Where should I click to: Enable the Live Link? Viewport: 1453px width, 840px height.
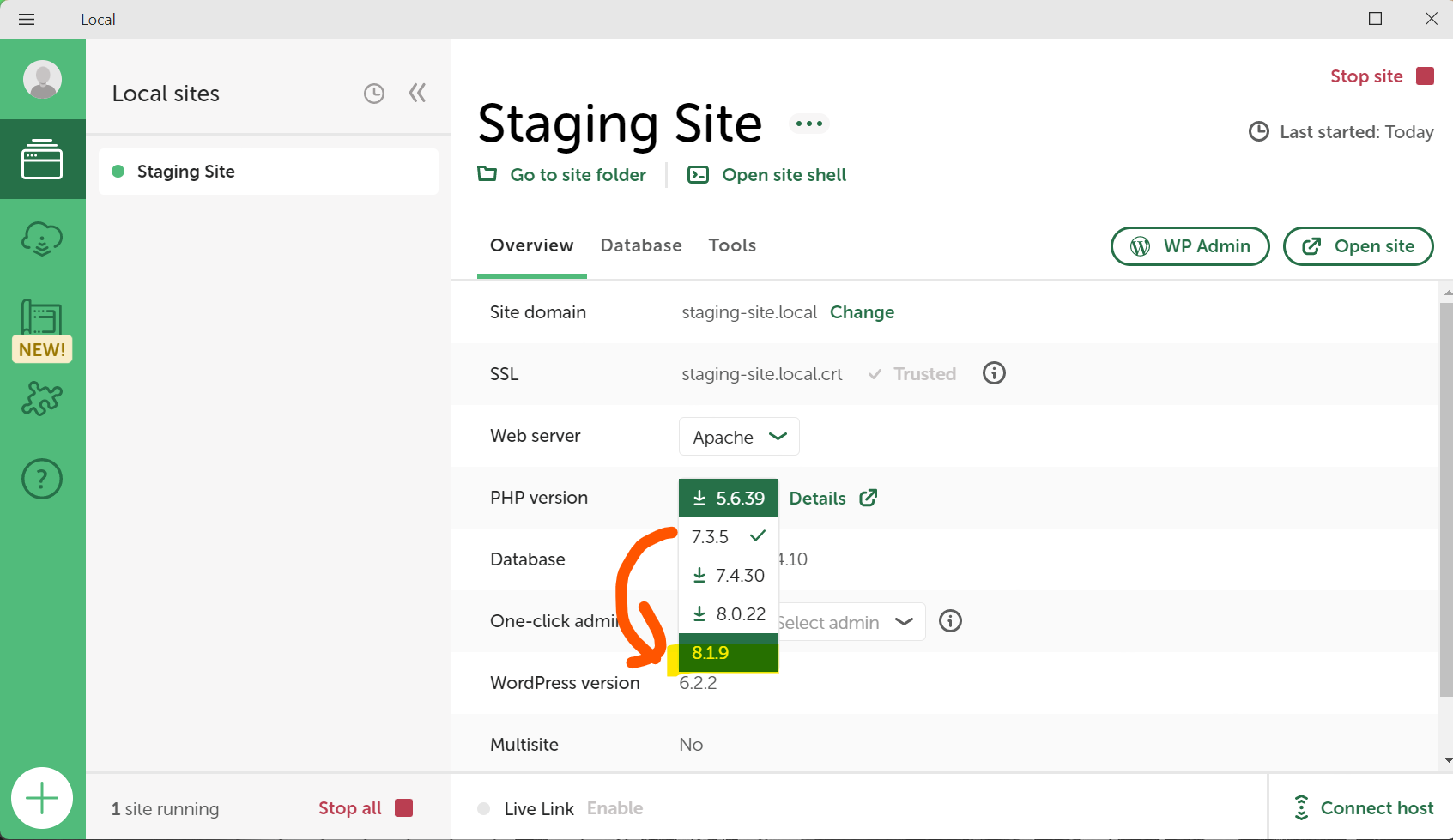(x=614, y=808)
